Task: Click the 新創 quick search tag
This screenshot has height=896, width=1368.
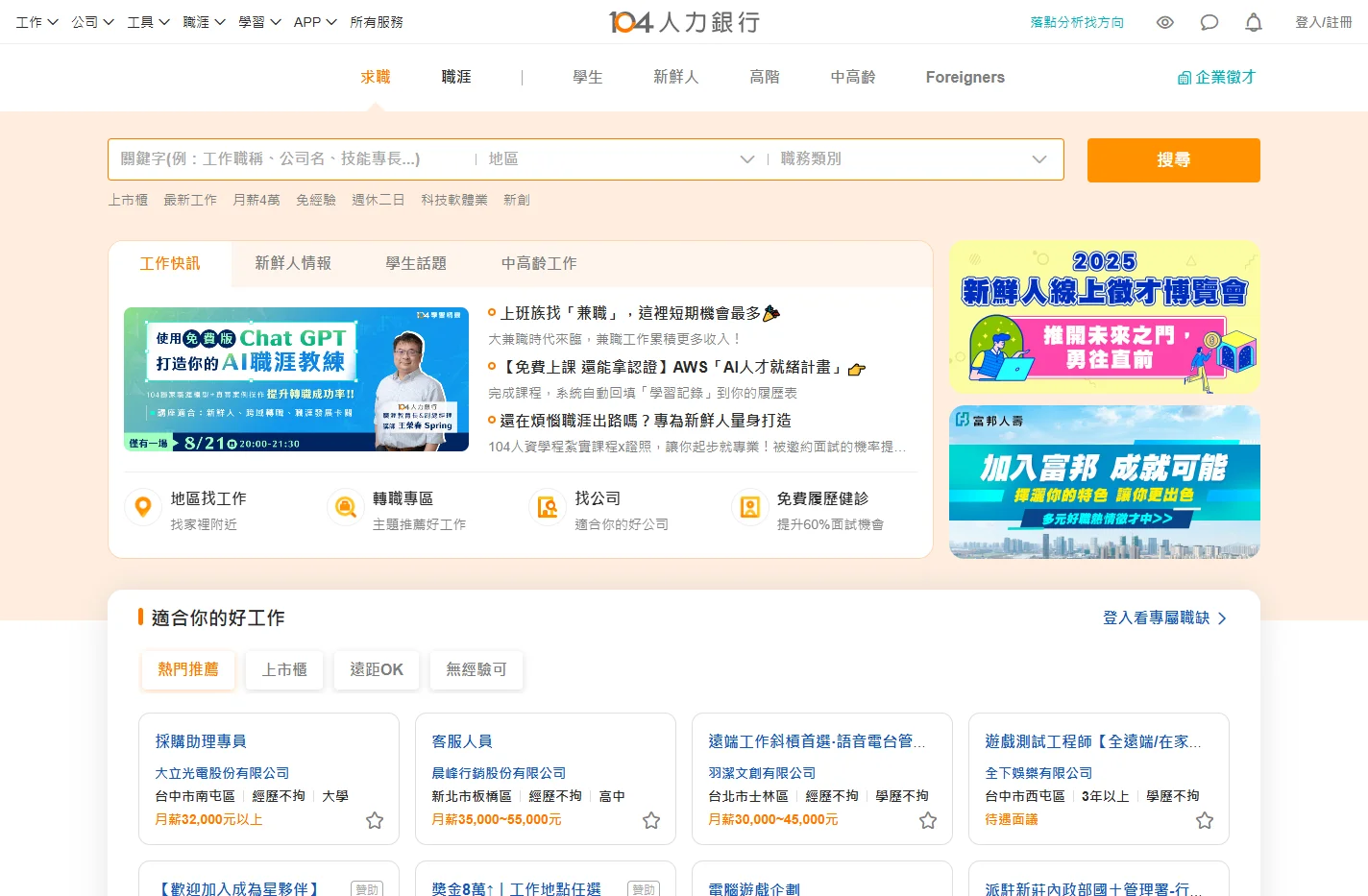Action: click(x=517, y=200)
